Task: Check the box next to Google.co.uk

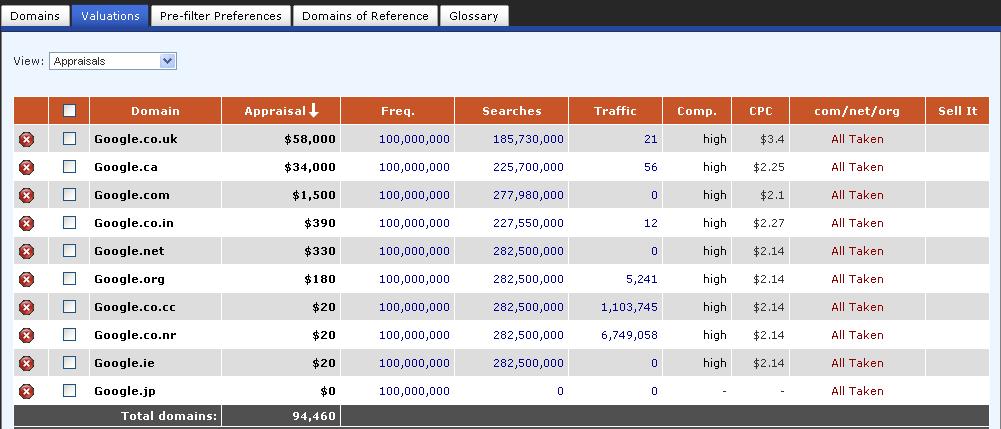Action: (x=69, y=139)
